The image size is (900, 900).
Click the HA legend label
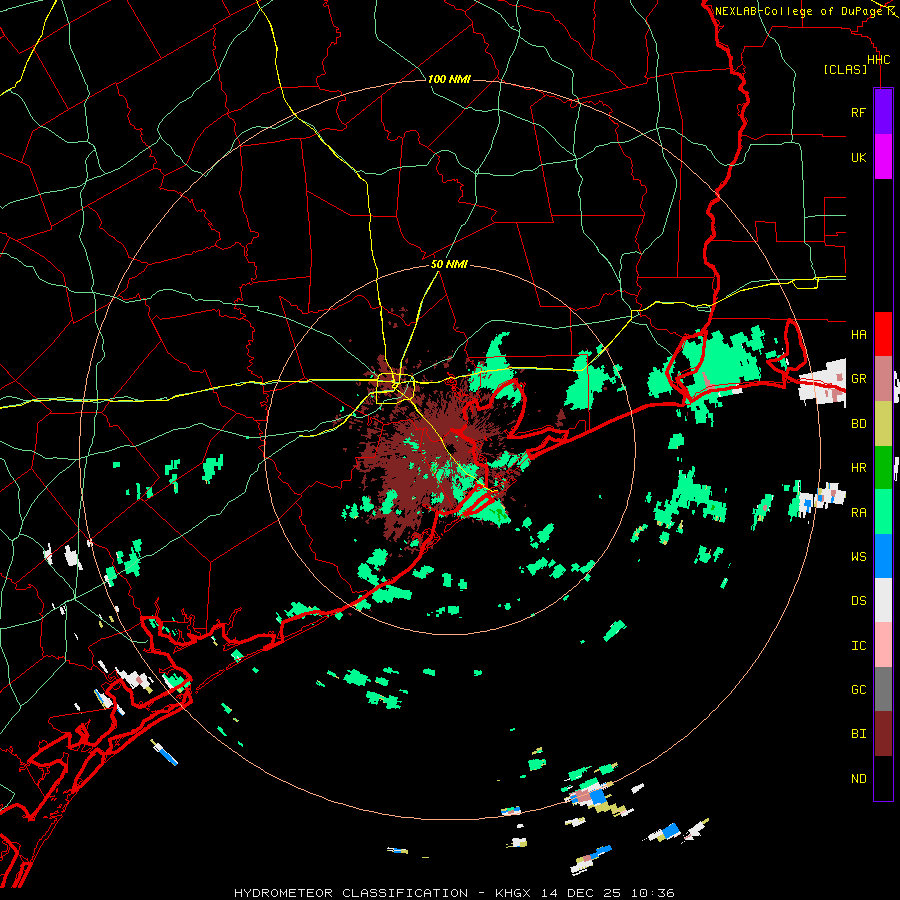[858, 334]
